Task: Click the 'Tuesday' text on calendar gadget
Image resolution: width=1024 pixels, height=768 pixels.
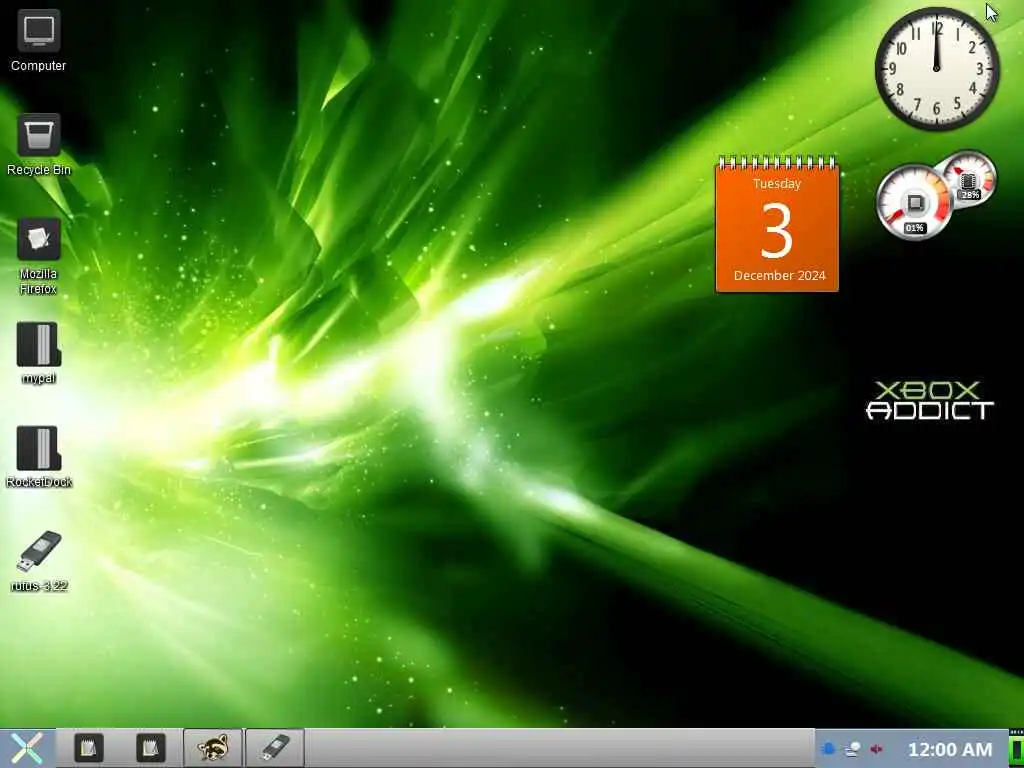Action: [x=777, y=184]
